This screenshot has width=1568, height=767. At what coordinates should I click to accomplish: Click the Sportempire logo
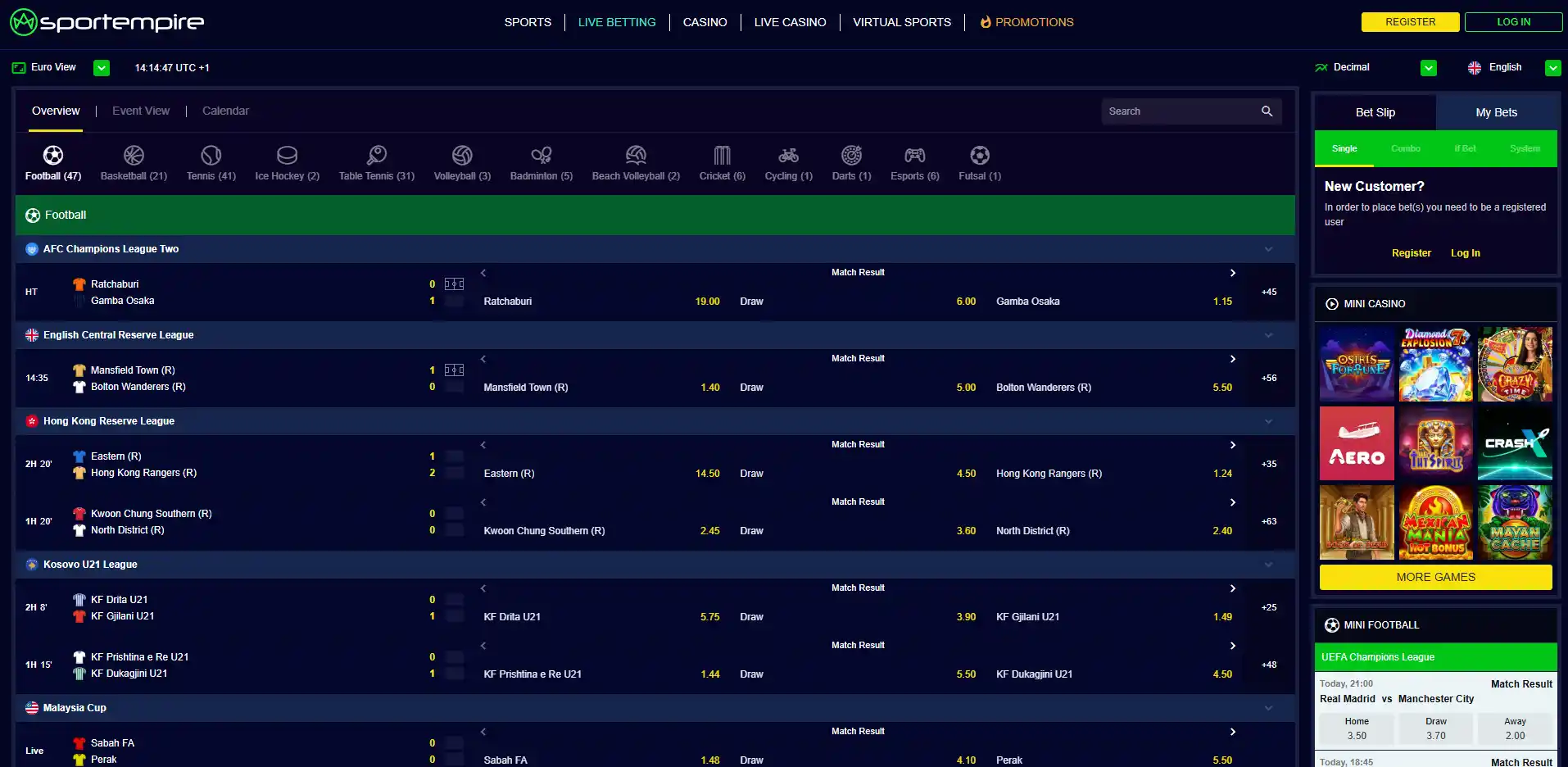pos(106,22)
